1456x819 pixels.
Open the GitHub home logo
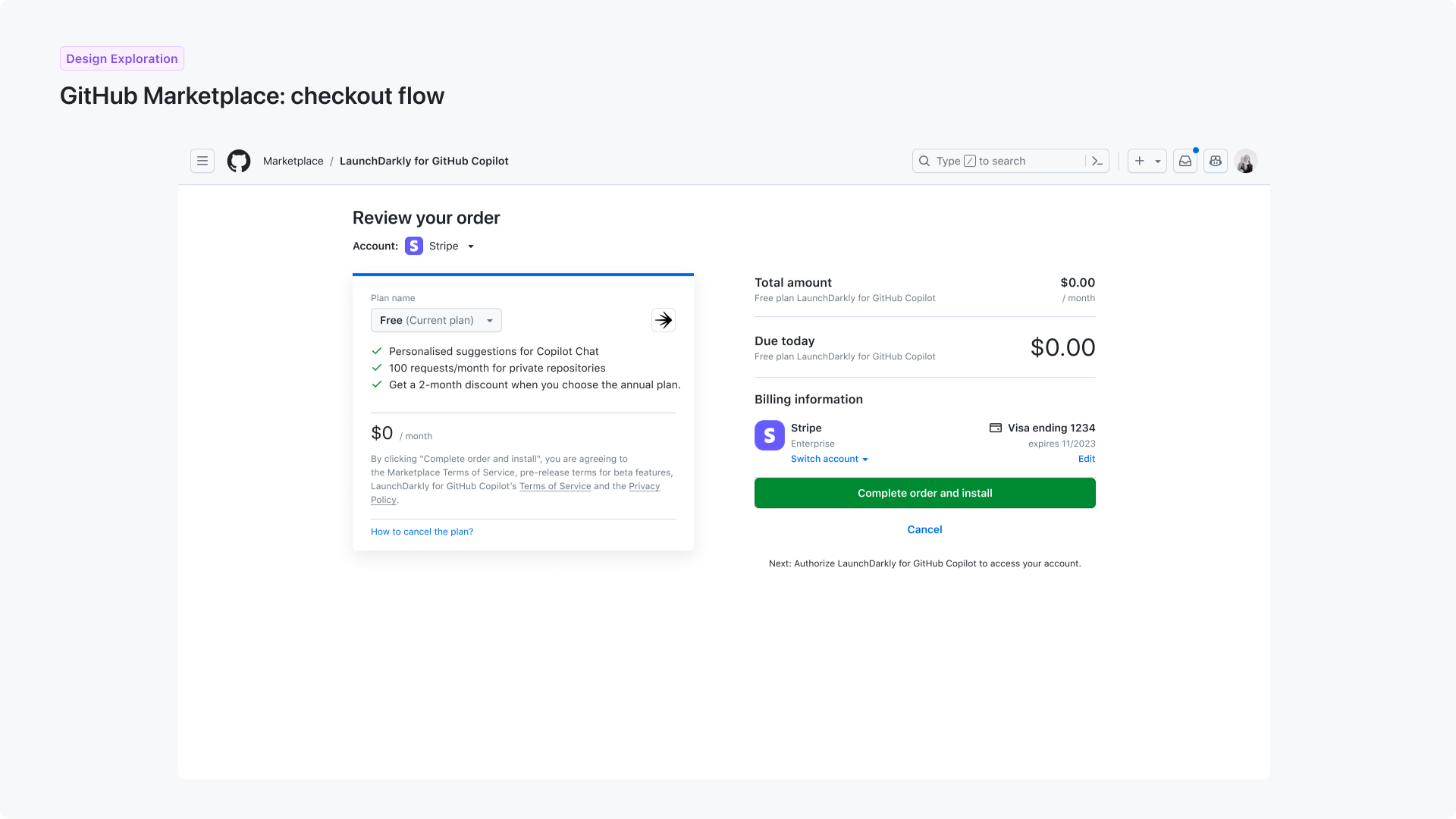pyautogui.click(x=238, y=161)
